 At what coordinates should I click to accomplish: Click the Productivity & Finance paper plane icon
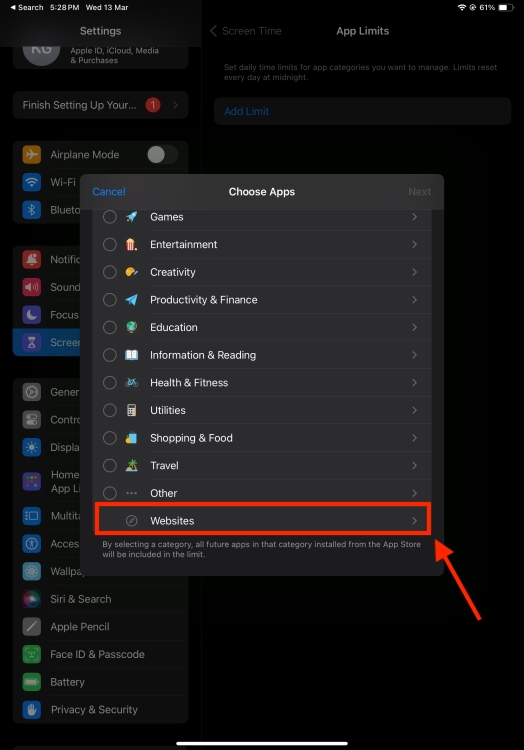click(x=131, y=300)
